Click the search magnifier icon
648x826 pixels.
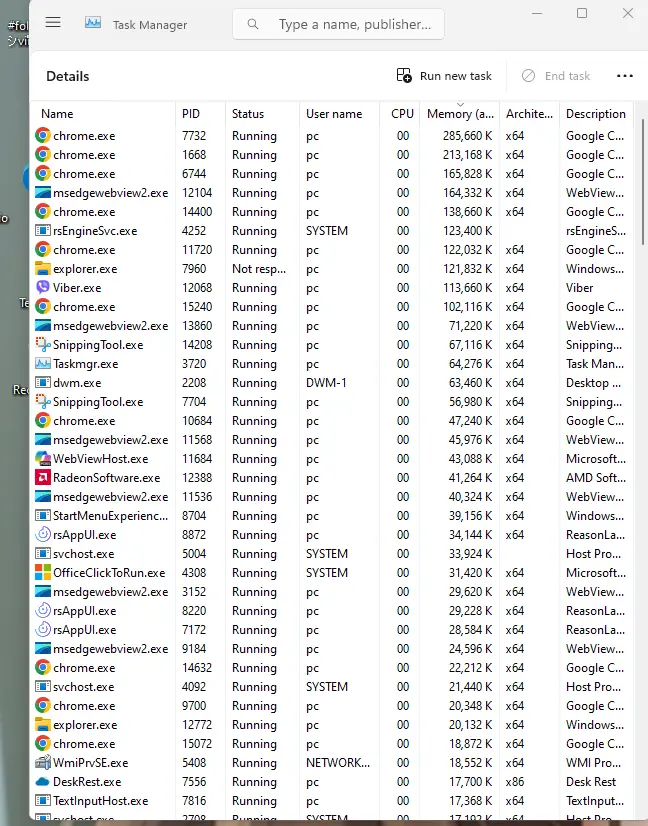[x=253, y=24]
